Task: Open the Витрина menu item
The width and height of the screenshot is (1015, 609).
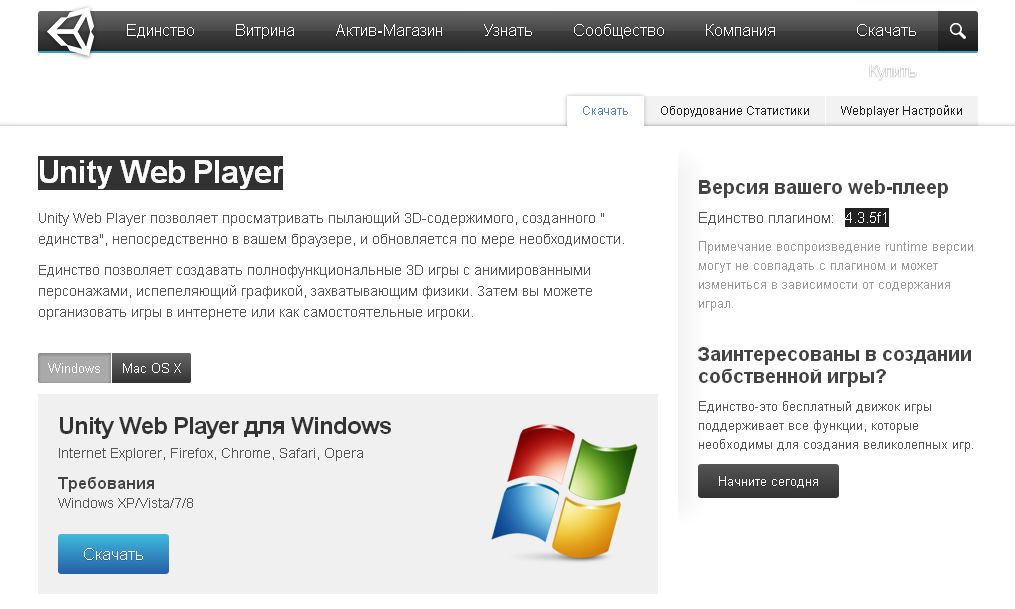Action: (x=264, y=30)
